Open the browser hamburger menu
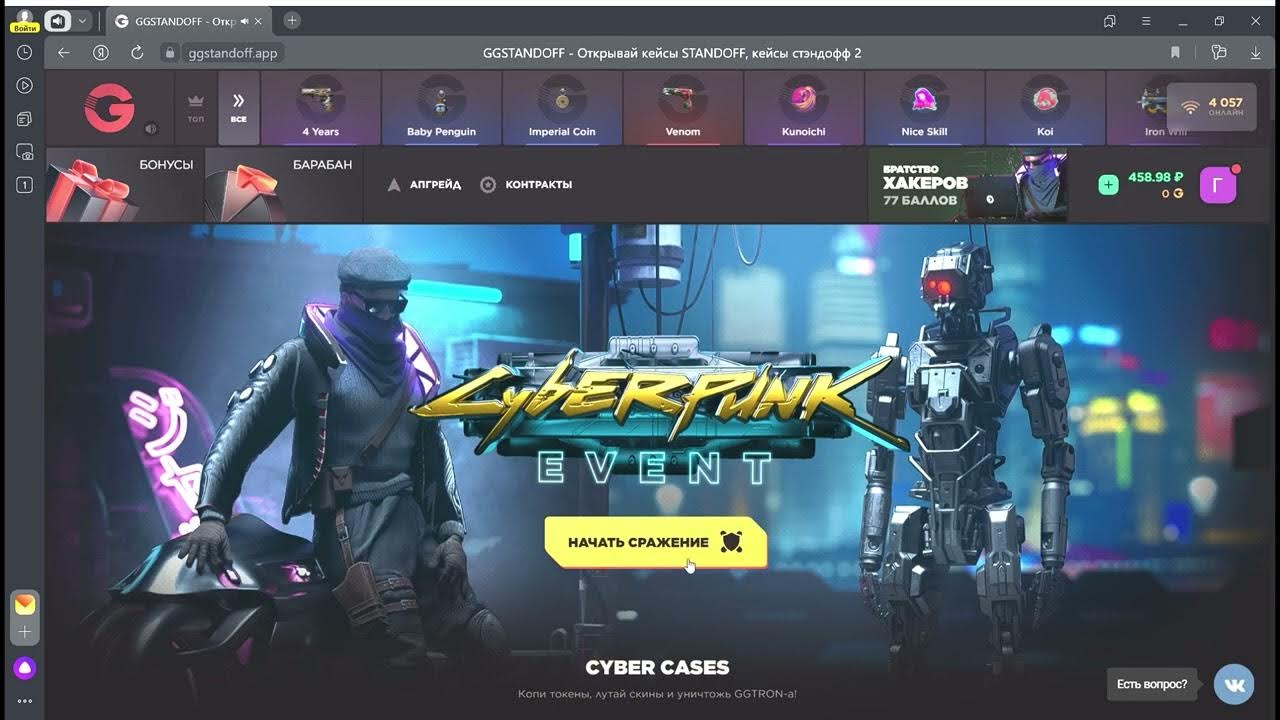This screenshot has height=720, width=1280. click(1146, 21)
